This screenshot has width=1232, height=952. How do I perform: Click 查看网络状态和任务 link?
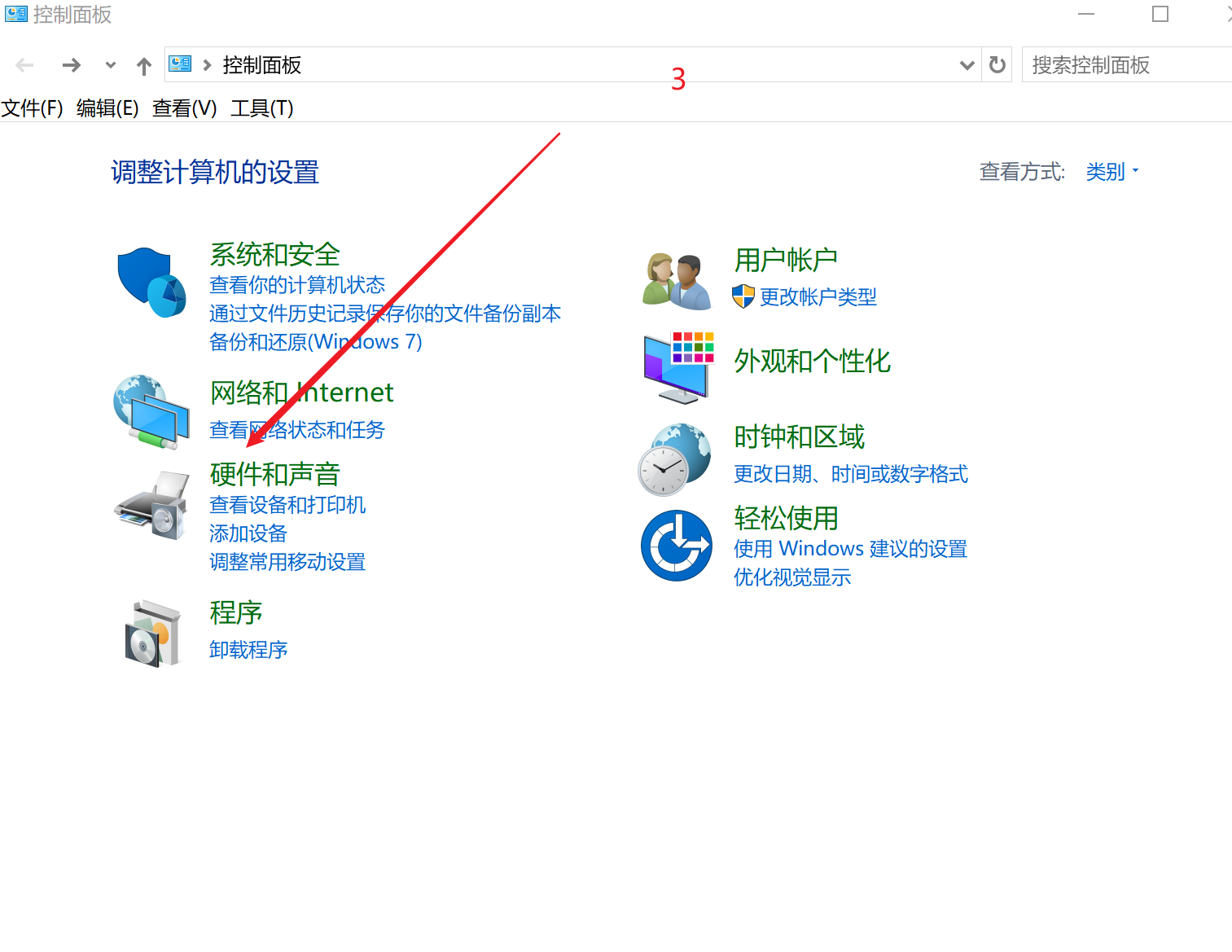tap(297, 430)
